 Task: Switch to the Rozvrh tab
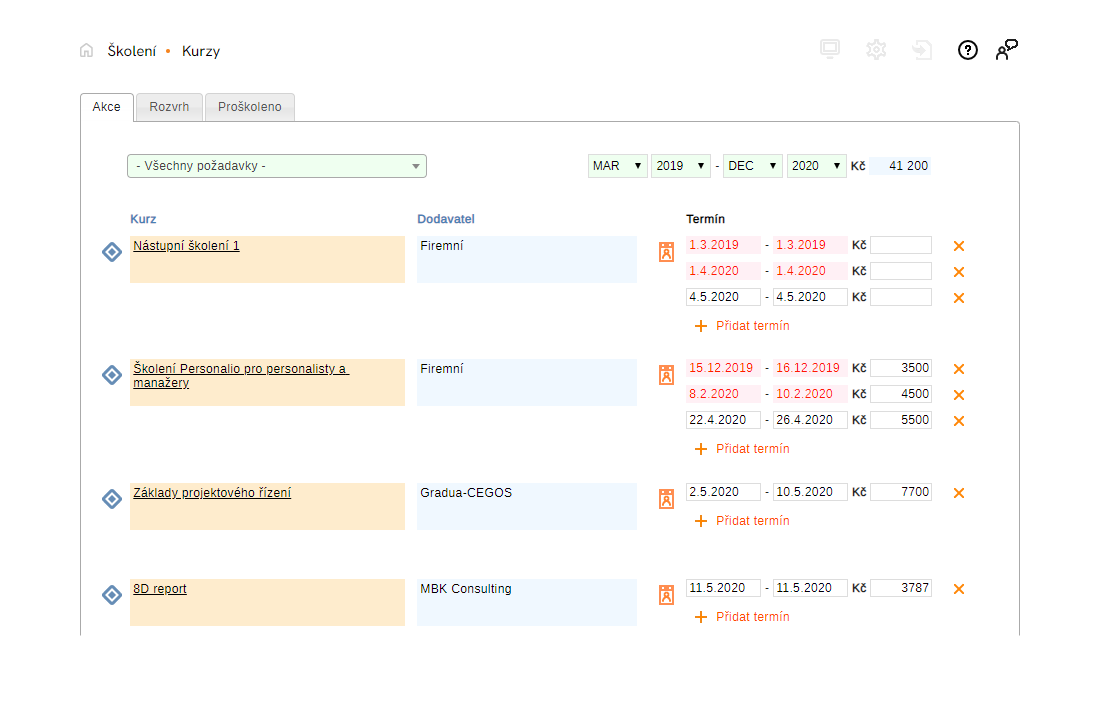pos(169,107)
